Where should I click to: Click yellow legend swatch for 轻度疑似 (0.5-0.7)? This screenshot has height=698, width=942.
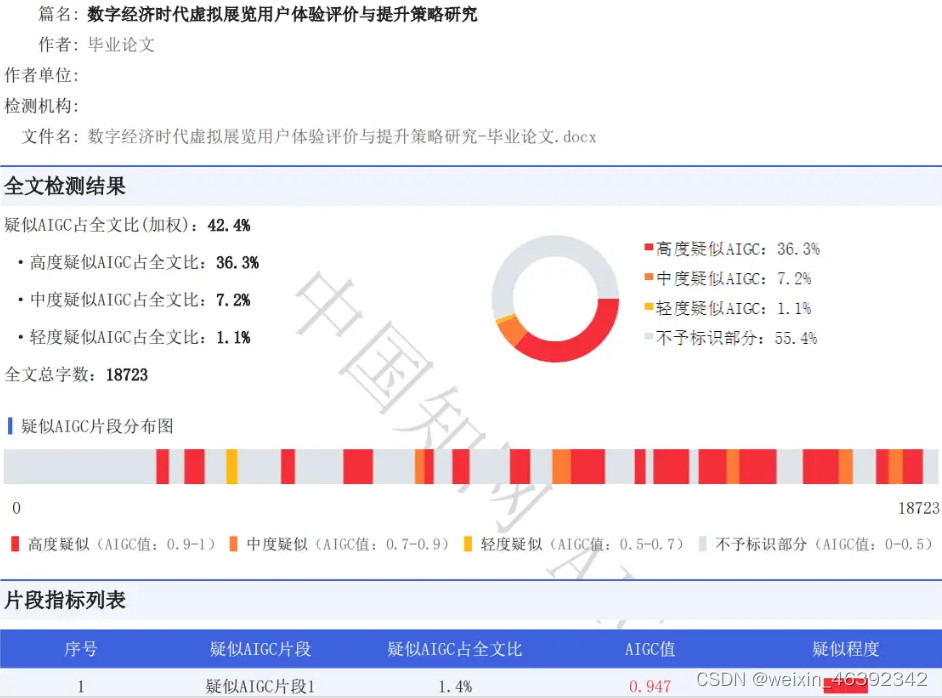(x=468, y=544)
